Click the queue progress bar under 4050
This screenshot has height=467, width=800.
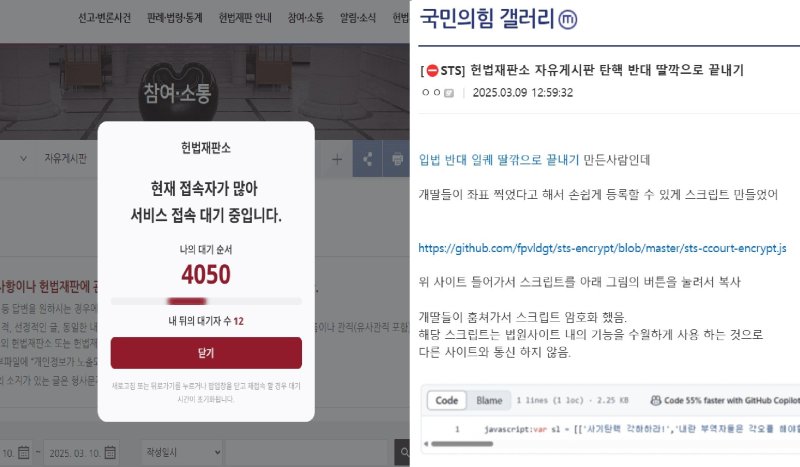click(x=206, y=301)
